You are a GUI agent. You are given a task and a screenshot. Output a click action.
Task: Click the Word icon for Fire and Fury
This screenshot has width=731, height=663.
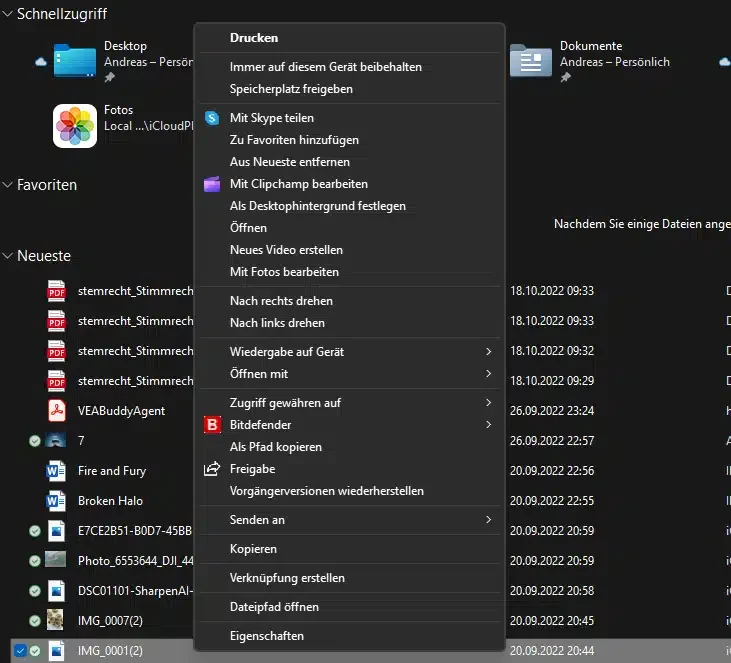coord(57,471)
